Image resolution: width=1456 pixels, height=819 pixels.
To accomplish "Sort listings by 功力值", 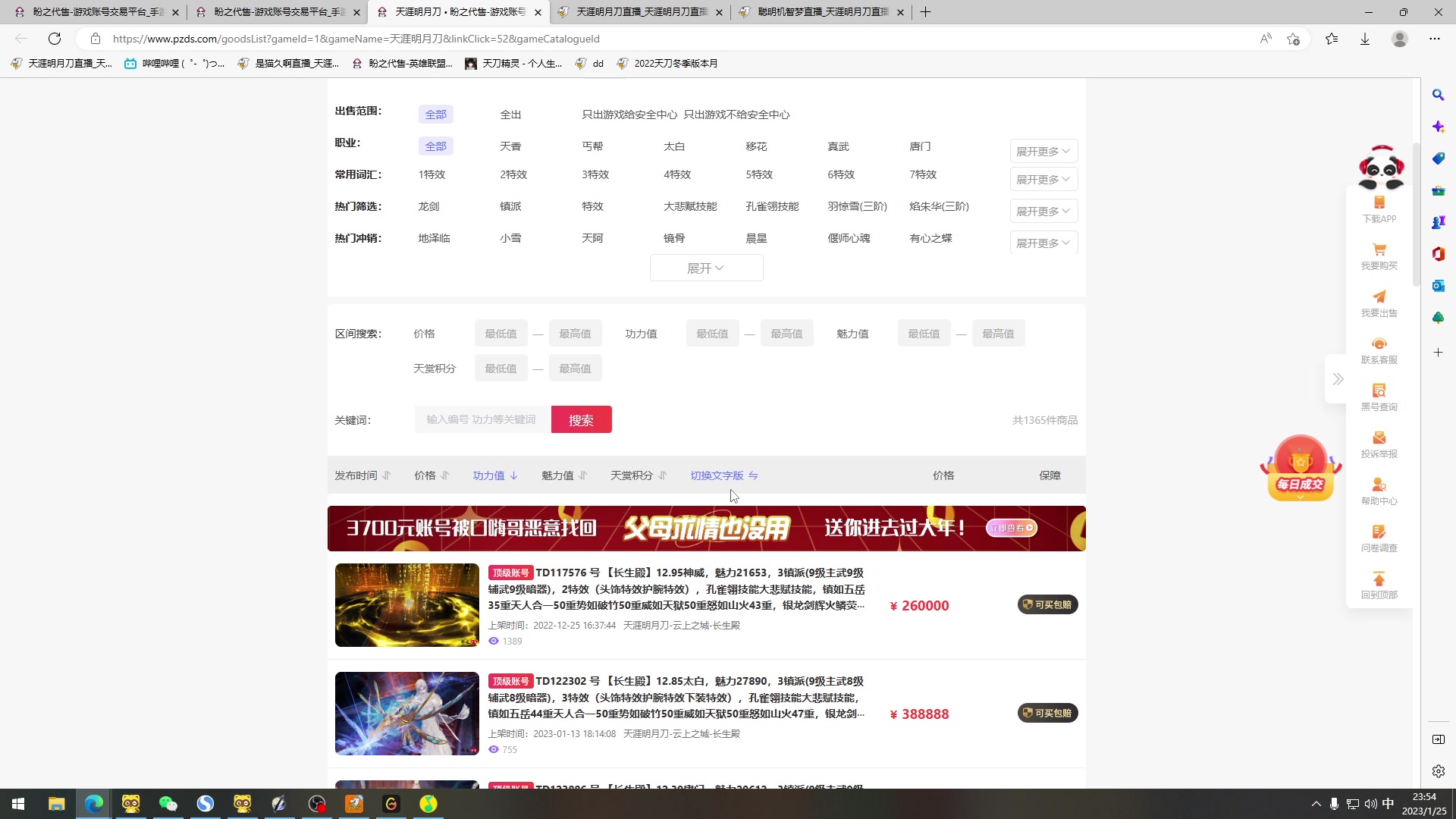I will click(495, 475).
